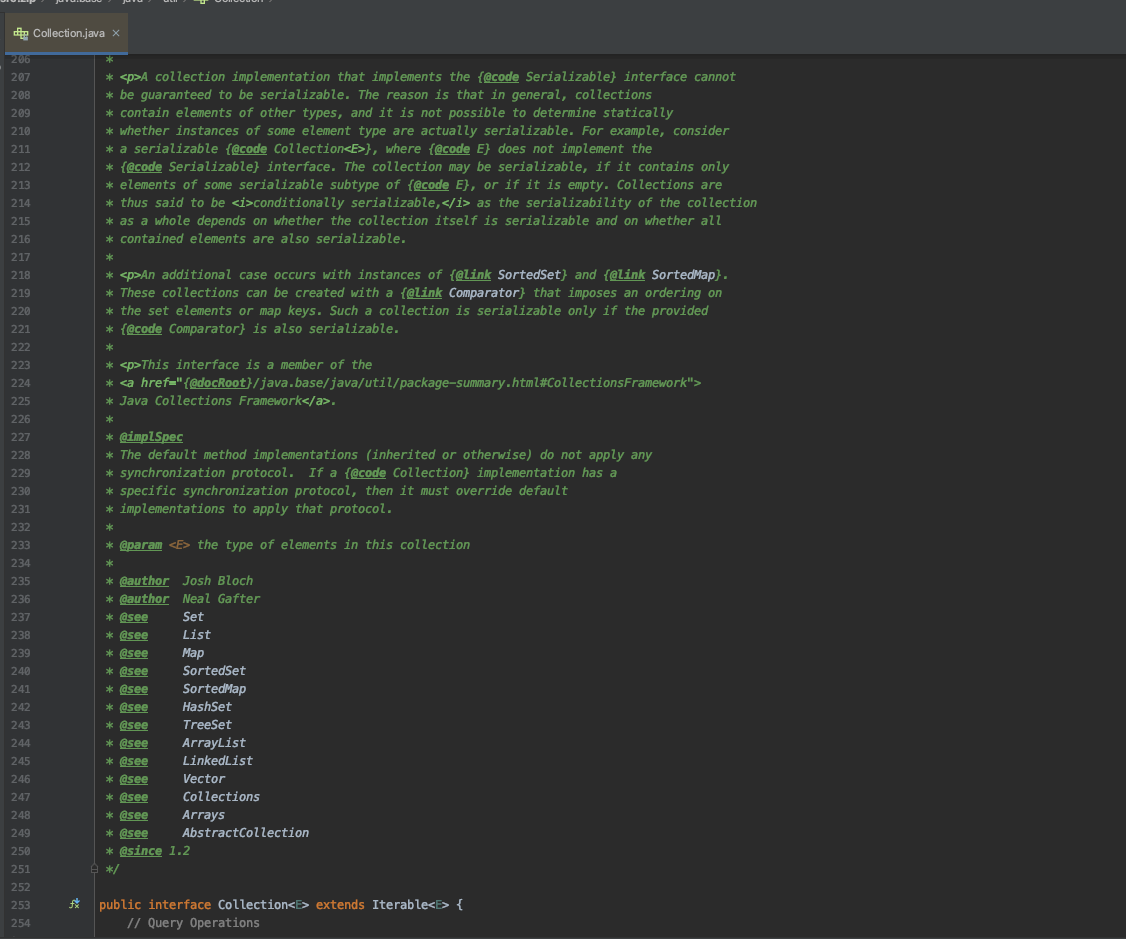Click the Collection interface name on line 253
Image resolution: width=1126 pixels, height=939 pixels.
point(252,905)
